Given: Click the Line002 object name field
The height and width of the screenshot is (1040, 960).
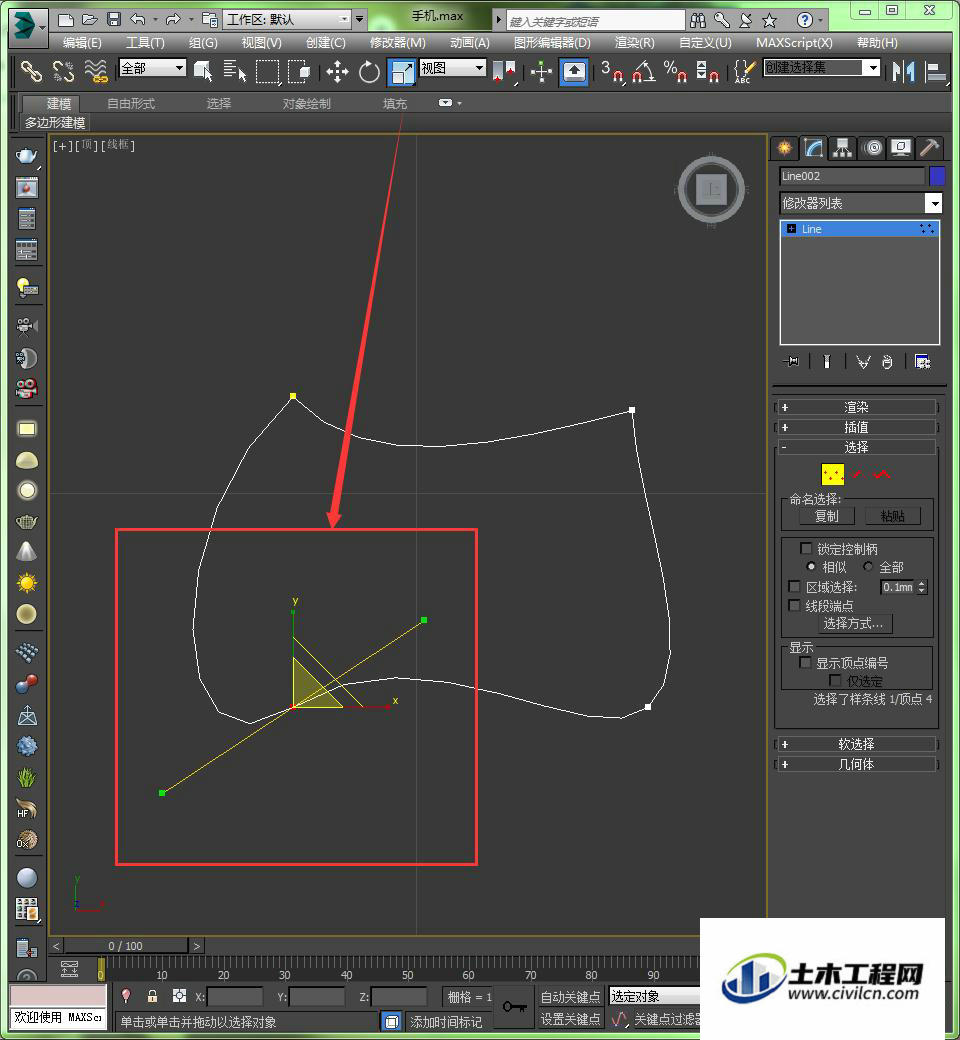Looking at the screenshot, I should point(852,176).
